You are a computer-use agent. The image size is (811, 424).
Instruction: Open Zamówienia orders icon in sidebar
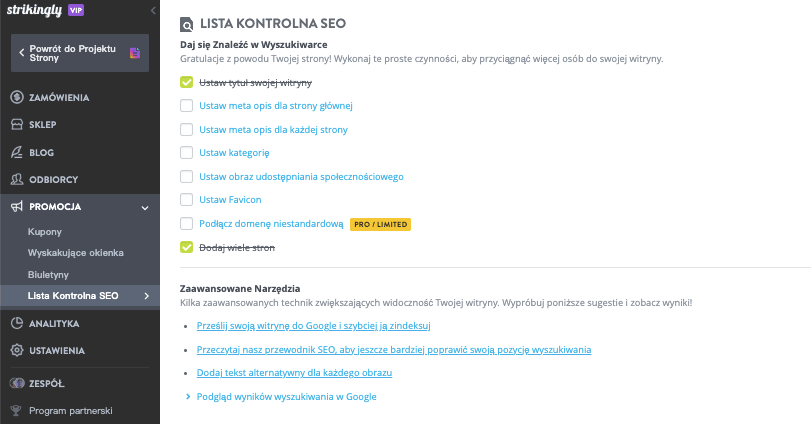[17, 97]
